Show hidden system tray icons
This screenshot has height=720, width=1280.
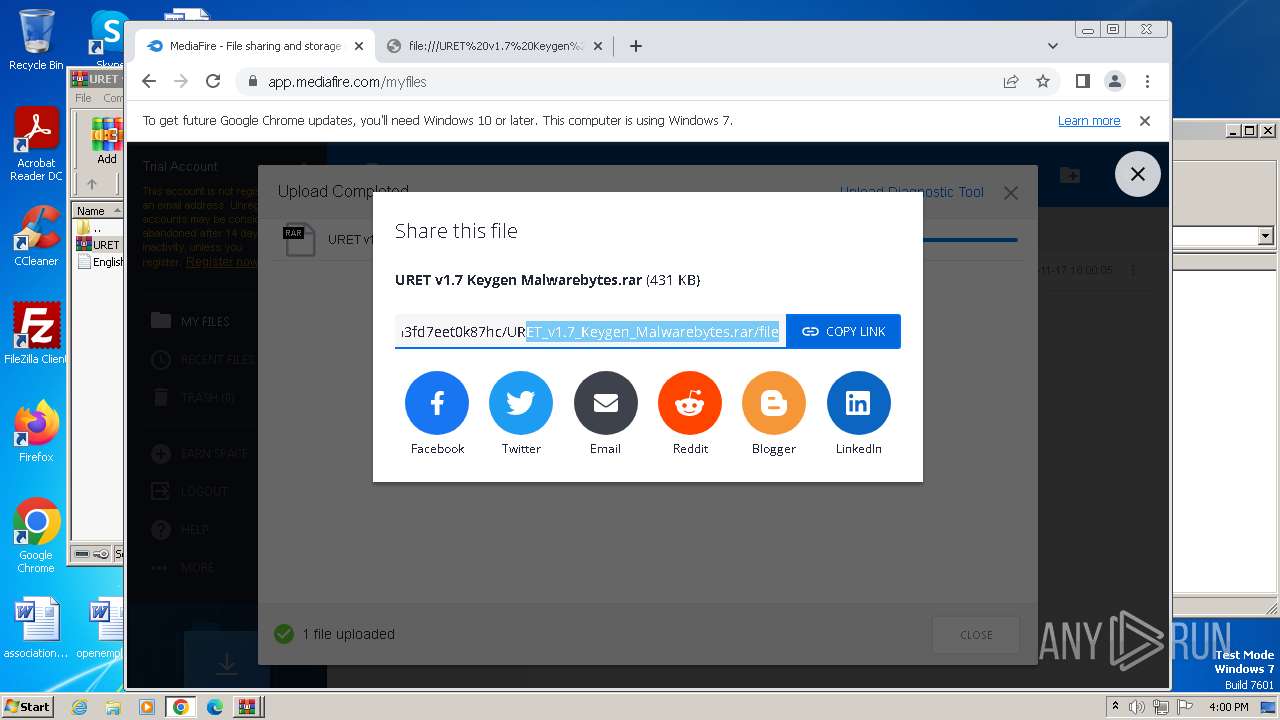(1116, 707)
